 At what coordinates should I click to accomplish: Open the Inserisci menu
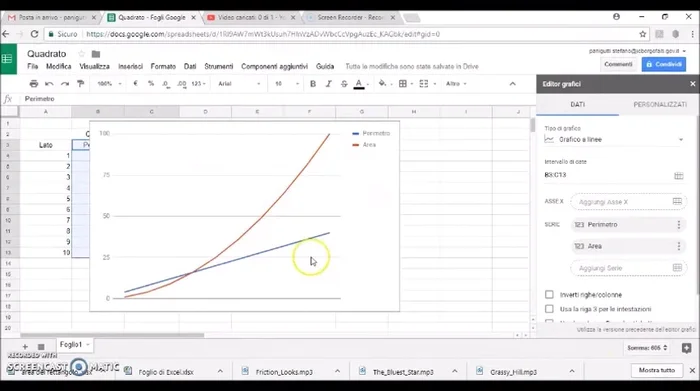tap(130, 67)
